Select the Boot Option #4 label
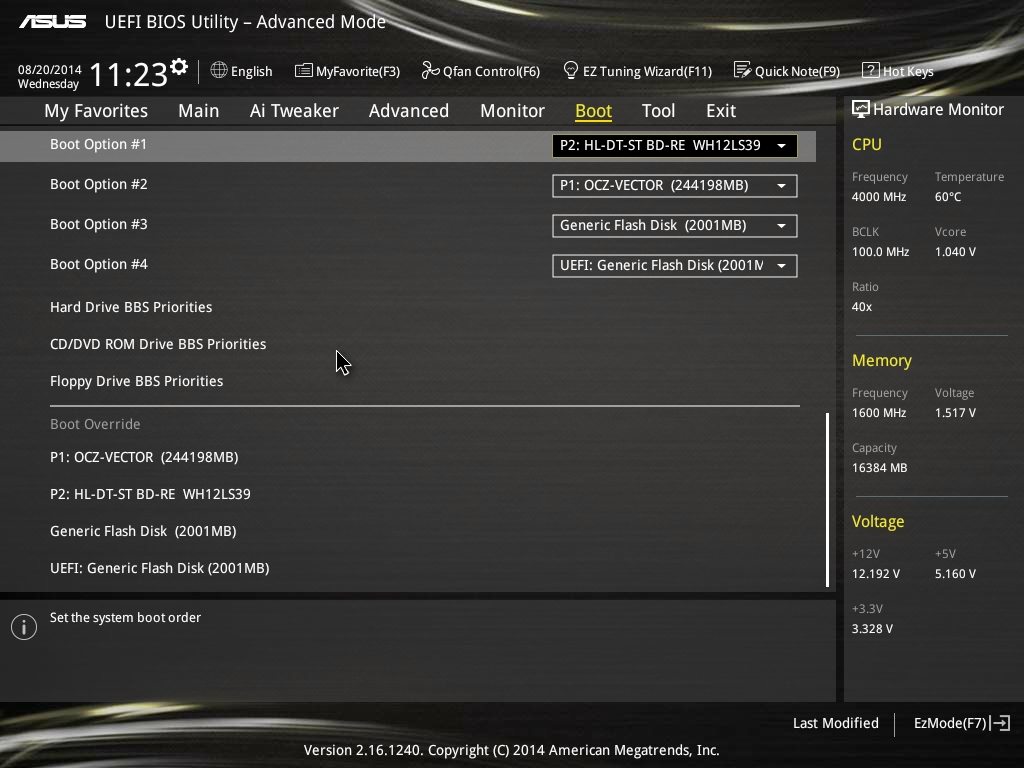Image resolution: width=1024 pixels, height=768 pixels. pyautogui.click(x=99, y=264)
